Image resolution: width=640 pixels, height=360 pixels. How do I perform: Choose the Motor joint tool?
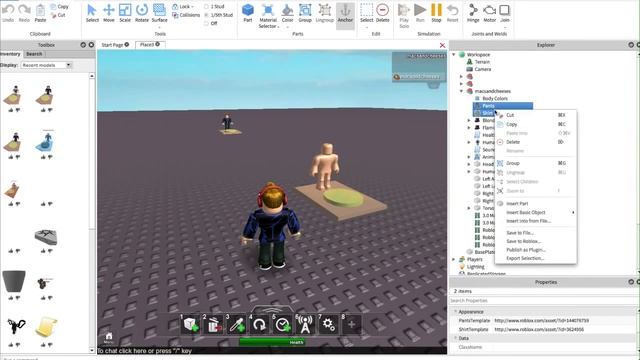489,13
